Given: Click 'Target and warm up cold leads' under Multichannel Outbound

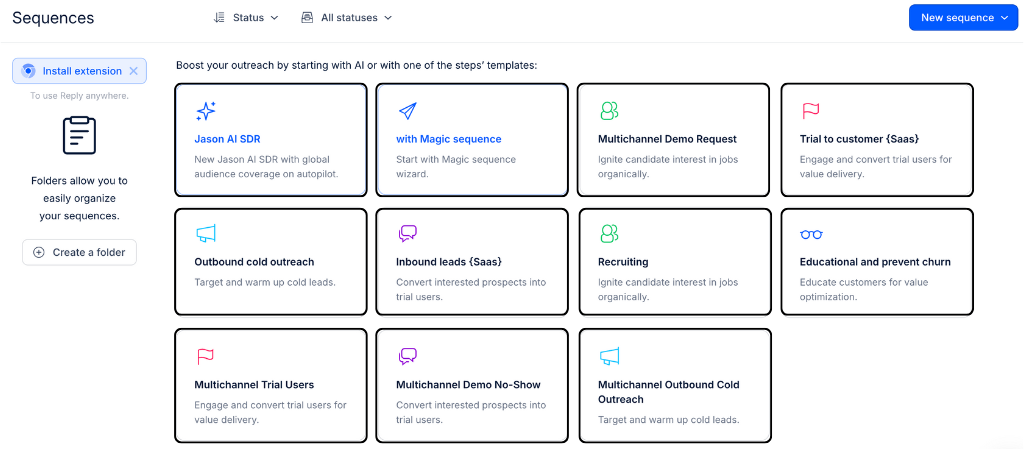Looking at the screenshot, I should coord(669,420).
